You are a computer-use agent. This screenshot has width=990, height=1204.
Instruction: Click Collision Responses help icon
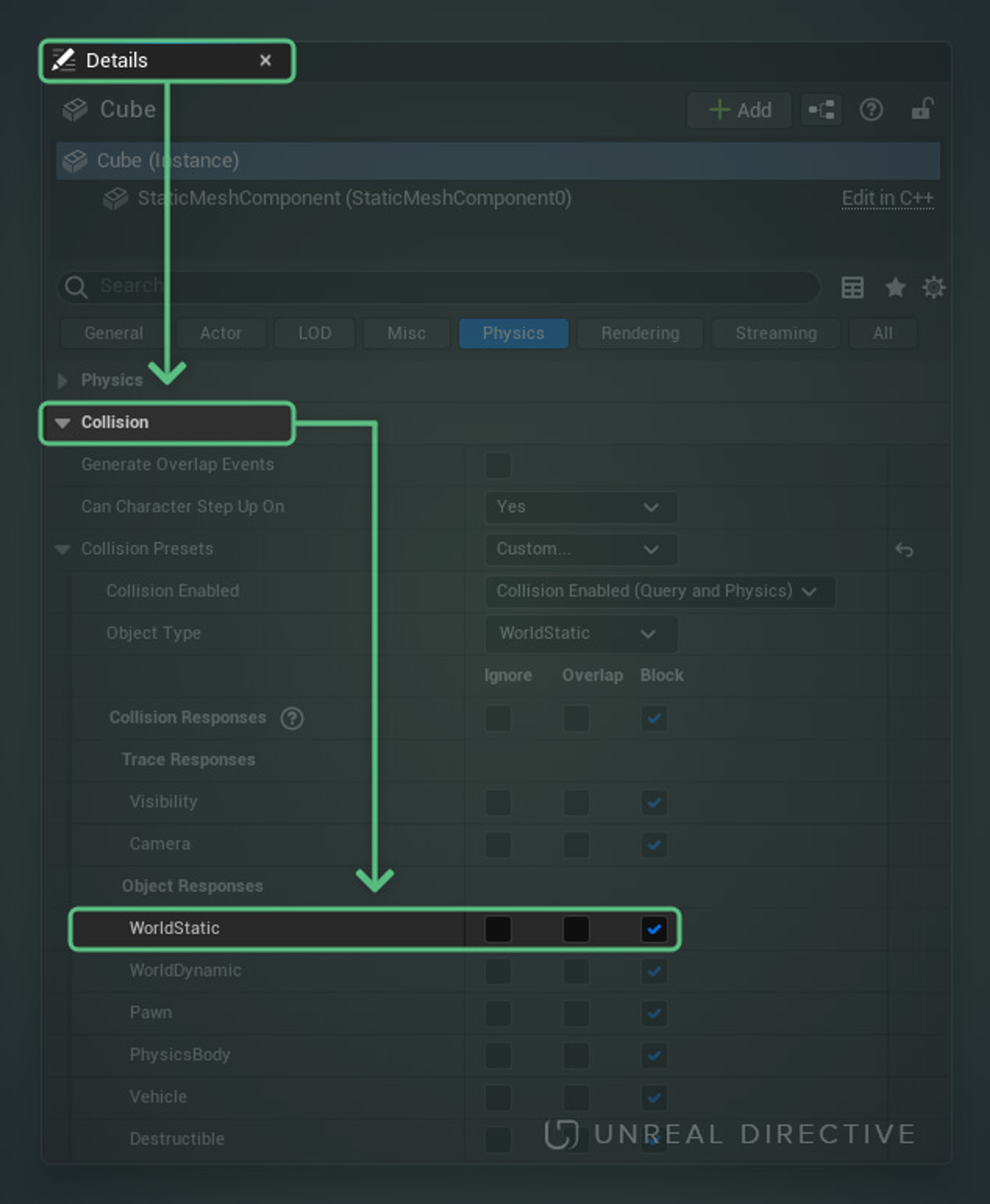[292, 718]
